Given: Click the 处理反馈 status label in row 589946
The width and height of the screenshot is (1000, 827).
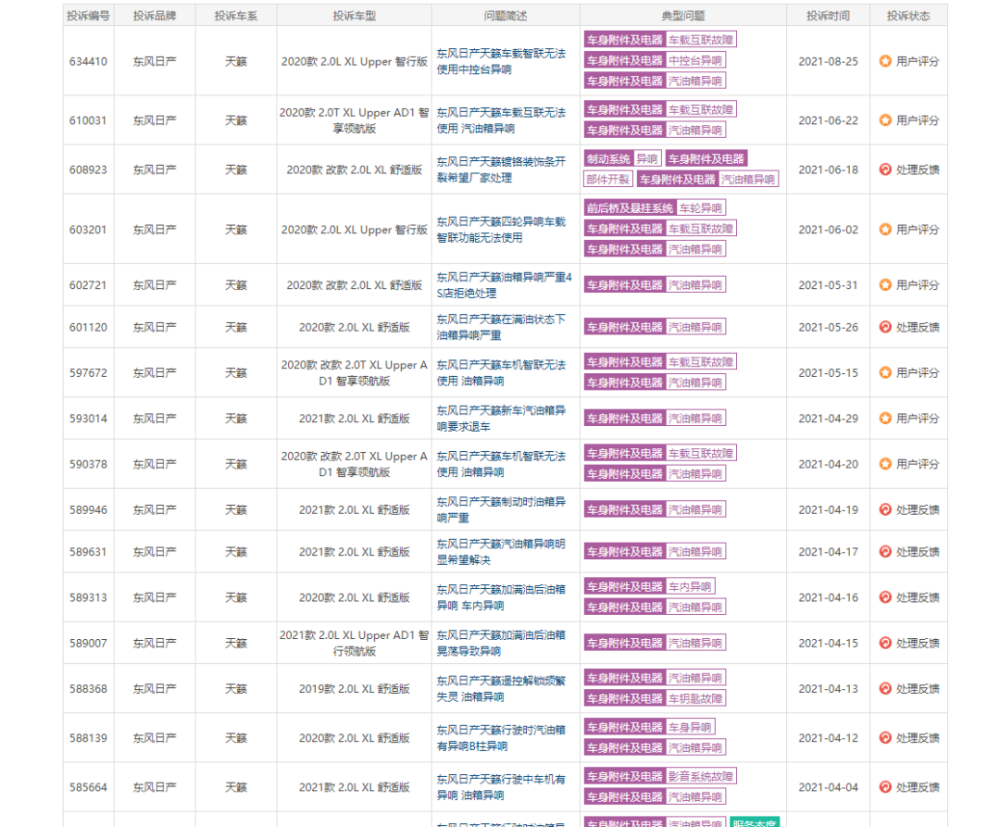Looking at the screenshot, I should [917, 509].
